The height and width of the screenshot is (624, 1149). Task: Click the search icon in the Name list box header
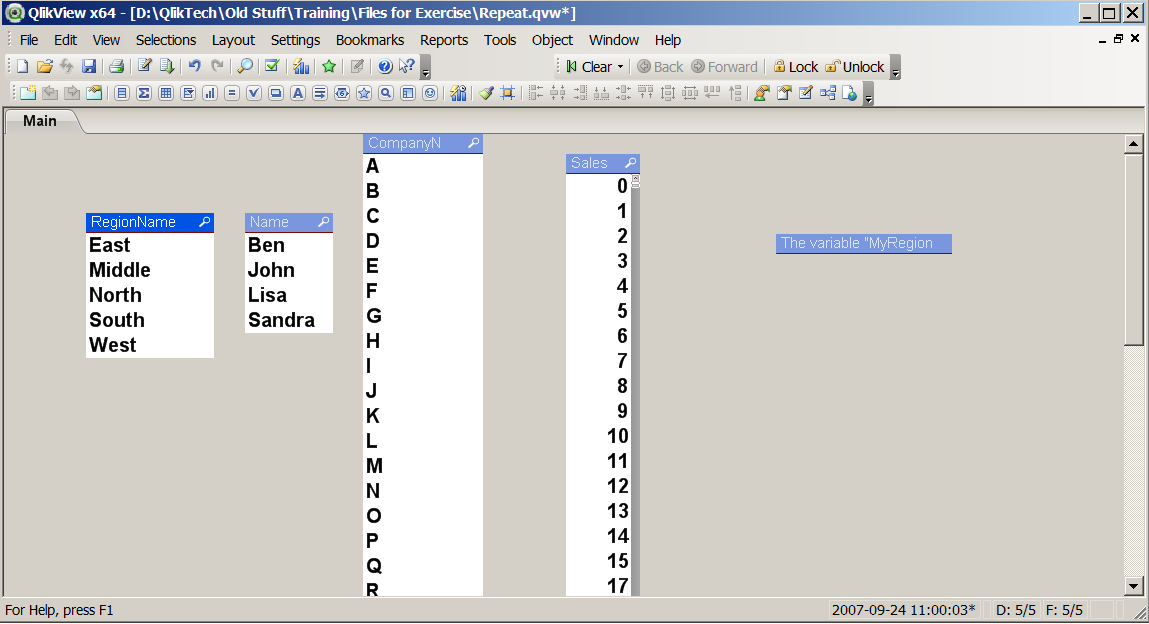coord(323,222)
